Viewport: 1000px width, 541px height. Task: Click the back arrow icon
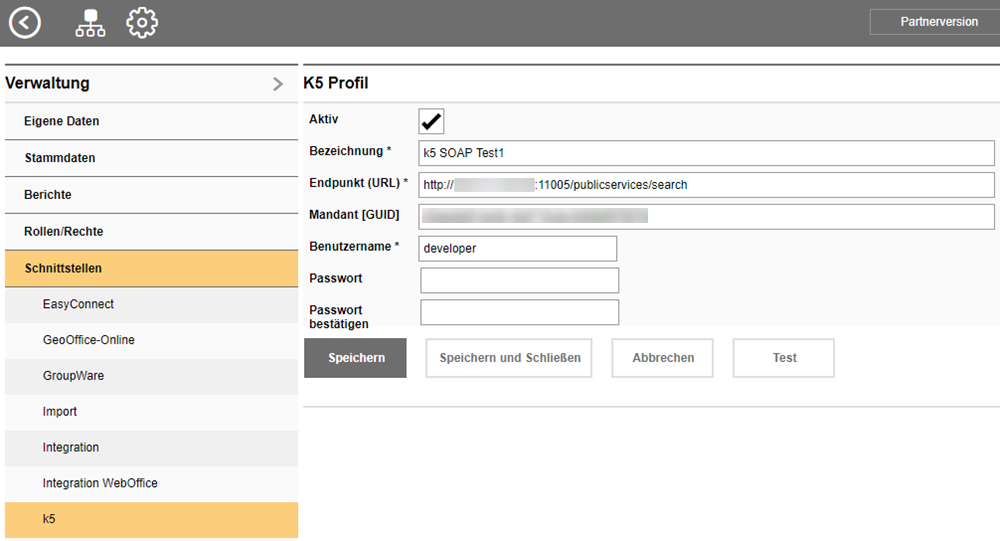point(25,22)
